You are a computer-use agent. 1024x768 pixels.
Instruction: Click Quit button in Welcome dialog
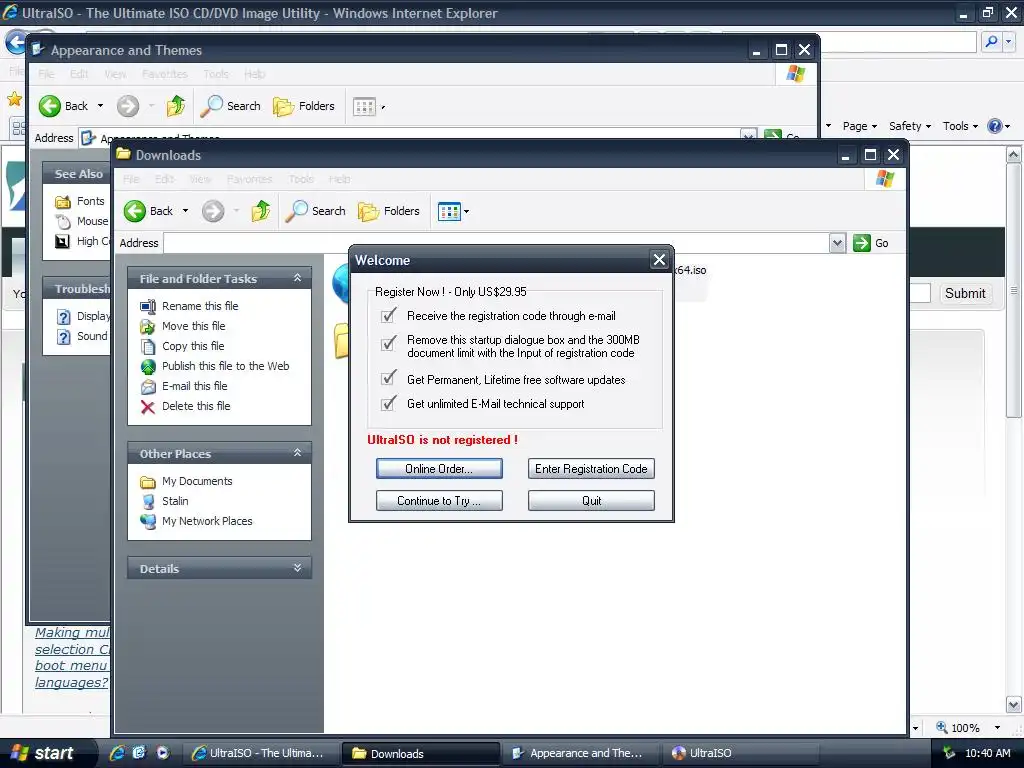591,501
